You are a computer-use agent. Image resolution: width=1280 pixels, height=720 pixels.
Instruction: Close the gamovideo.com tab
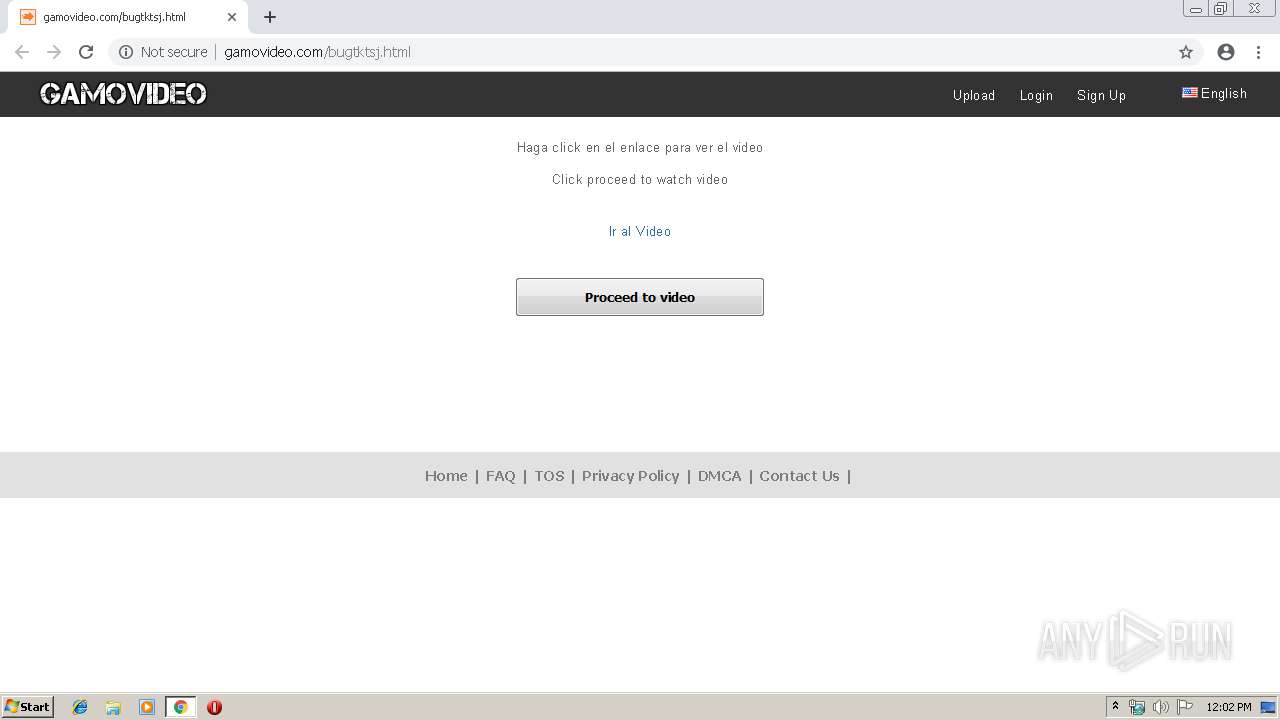tap(232, 17)
